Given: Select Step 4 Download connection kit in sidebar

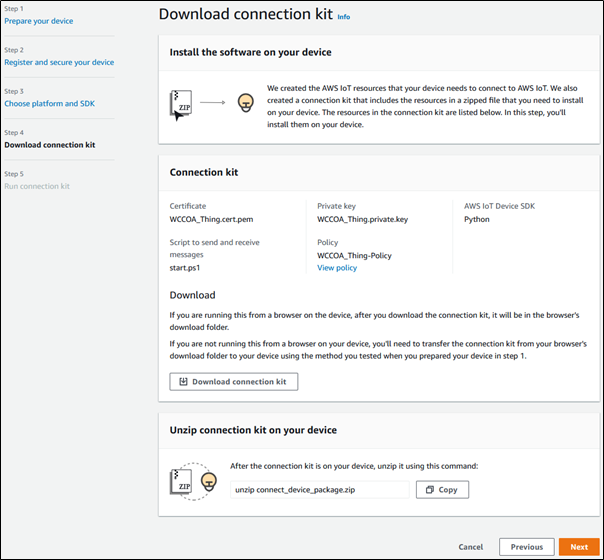Looking at the screenshot, I should click(x=50, y=145).
